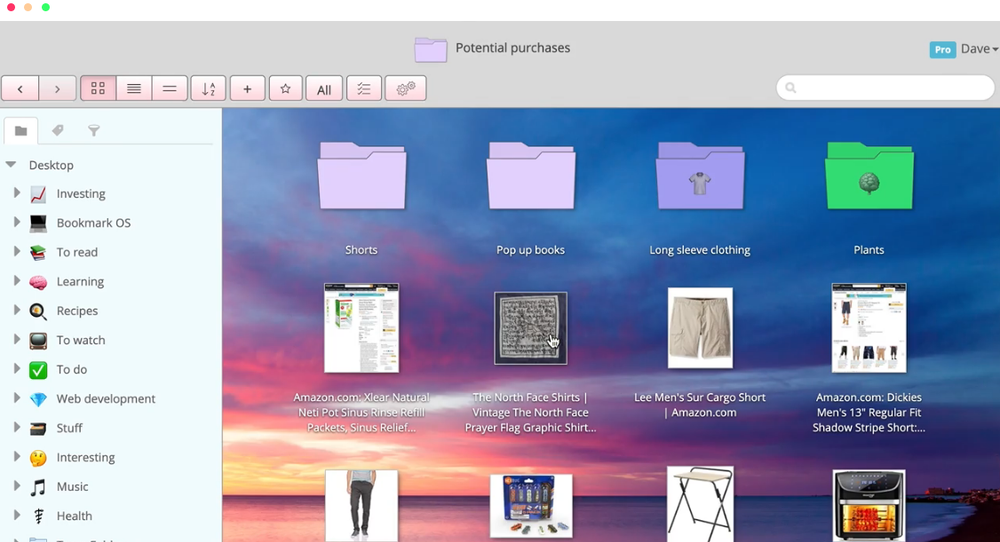
Task: Switch to compact two-line view
Action: [170, 89]
